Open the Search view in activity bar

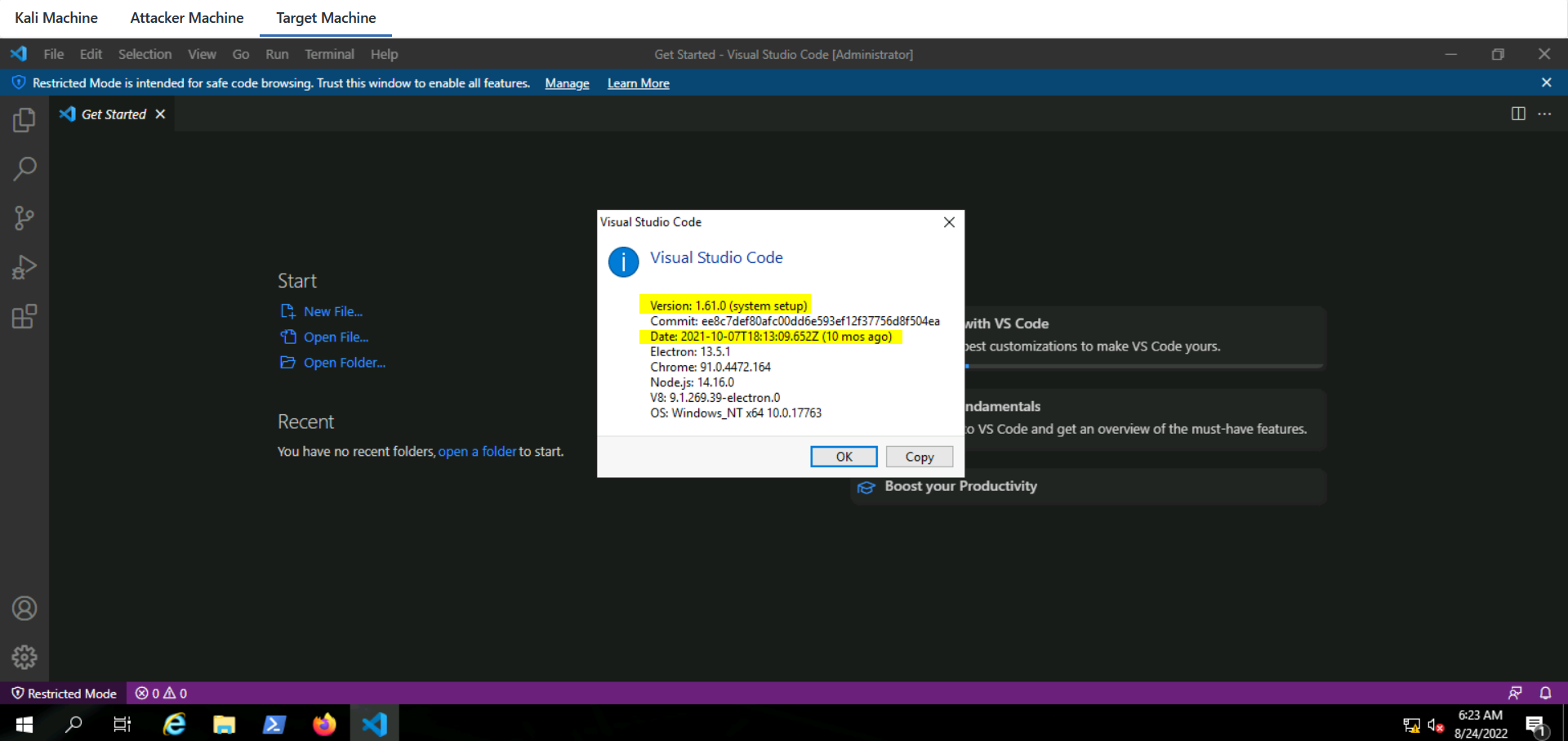pos(24,169)
